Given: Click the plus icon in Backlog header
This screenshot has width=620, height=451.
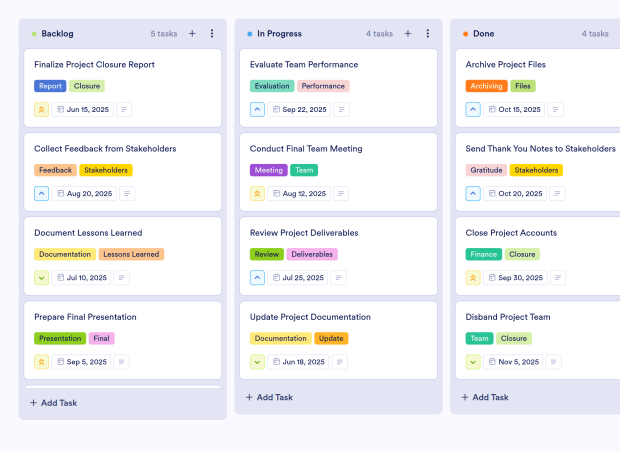Looking at the screenshot, I should tap(192, 34).
